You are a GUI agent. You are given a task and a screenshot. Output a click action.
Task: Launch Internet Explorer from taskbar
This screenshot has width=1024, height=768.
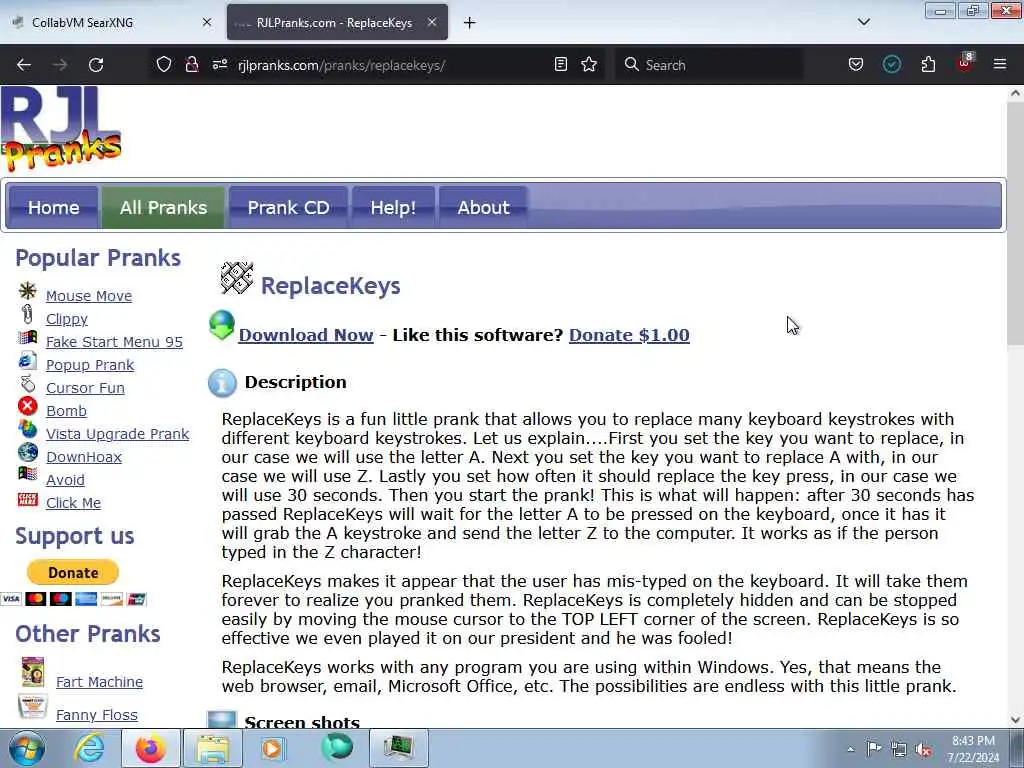point(89,748)
